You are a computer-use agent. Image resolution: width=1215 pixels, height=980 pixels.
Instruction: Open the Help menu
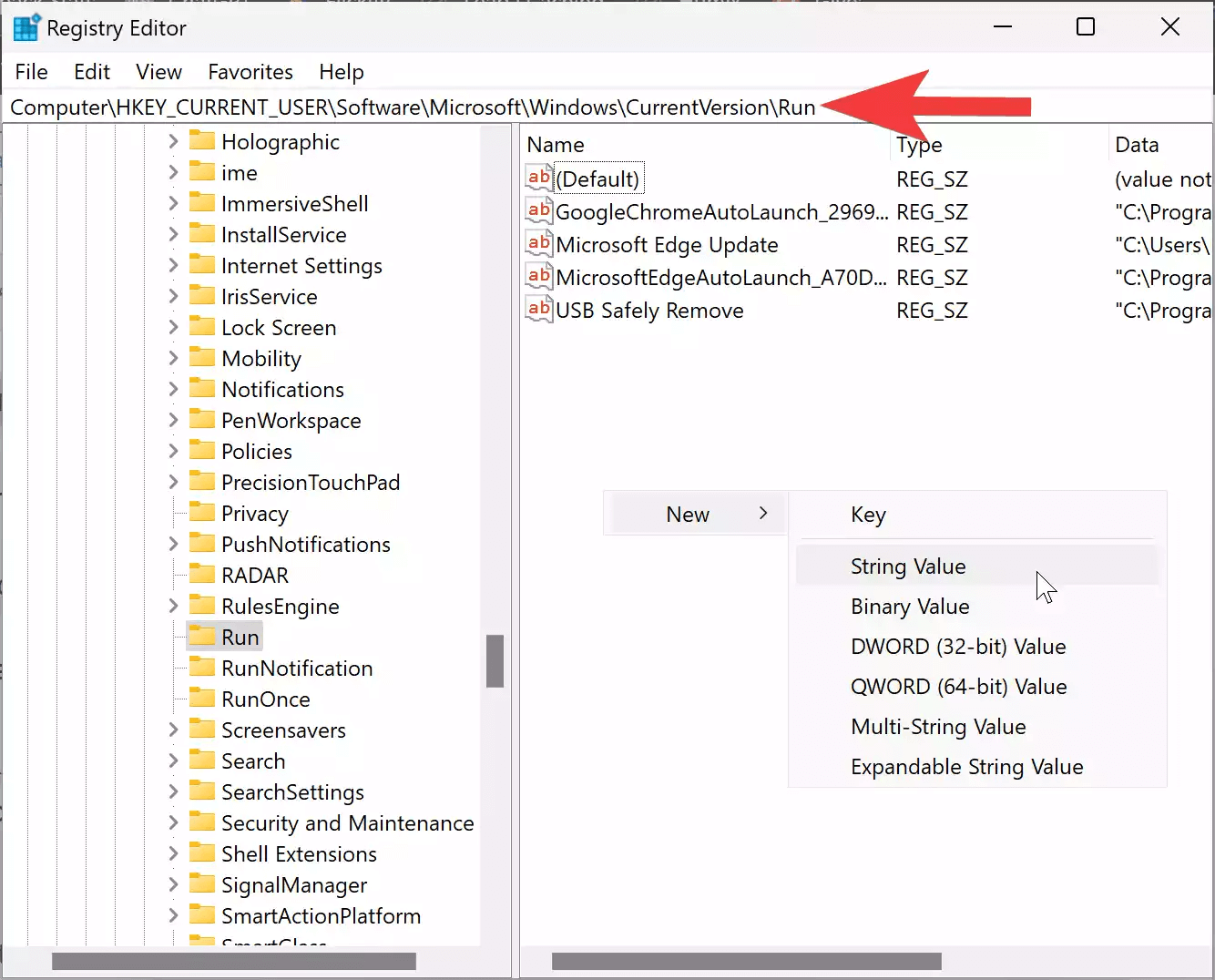pos(342,72)
